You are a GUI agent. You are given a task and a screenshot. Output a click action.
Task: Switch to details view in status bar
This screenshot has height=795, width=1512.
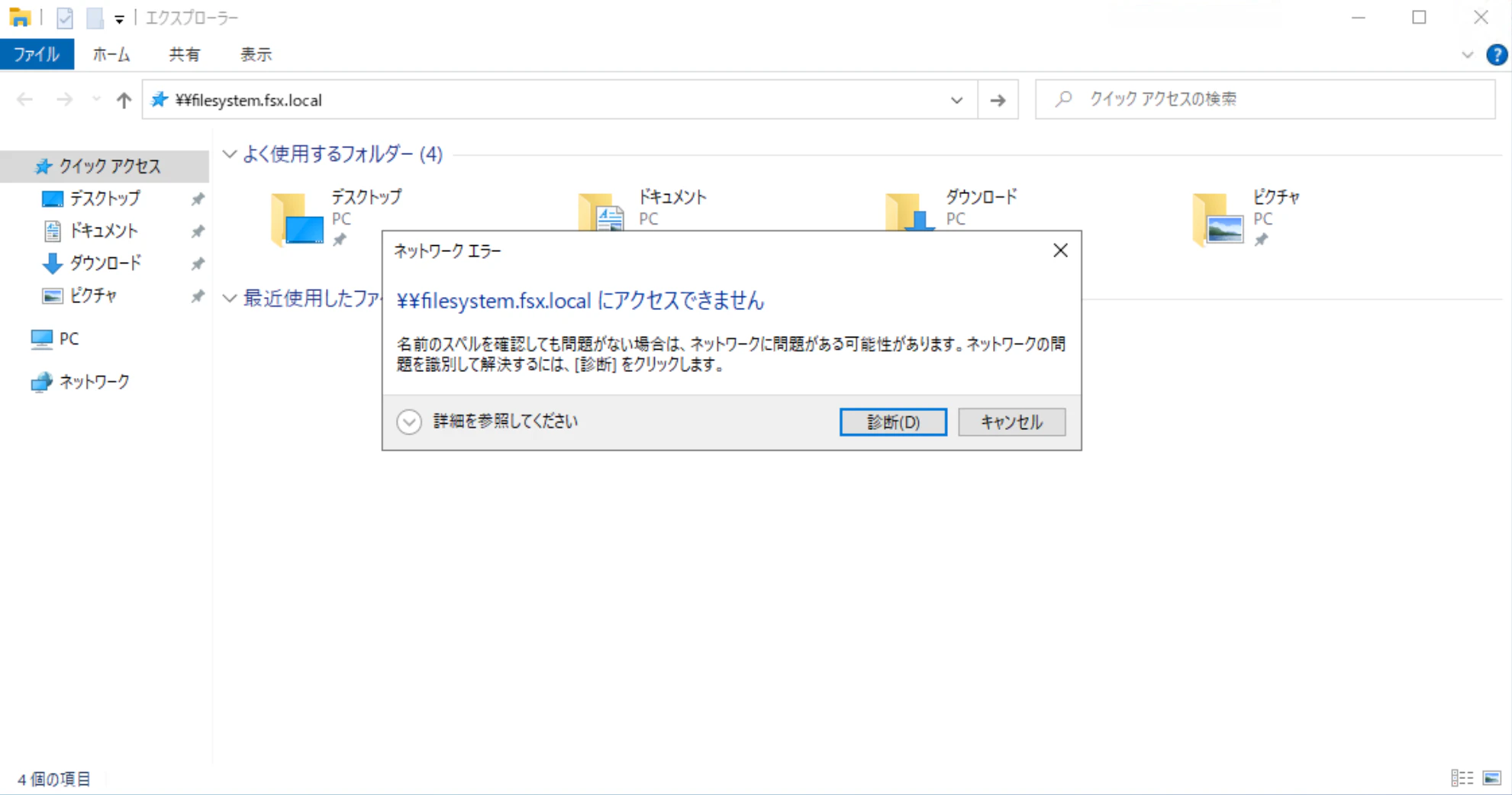pos(1462,778)
